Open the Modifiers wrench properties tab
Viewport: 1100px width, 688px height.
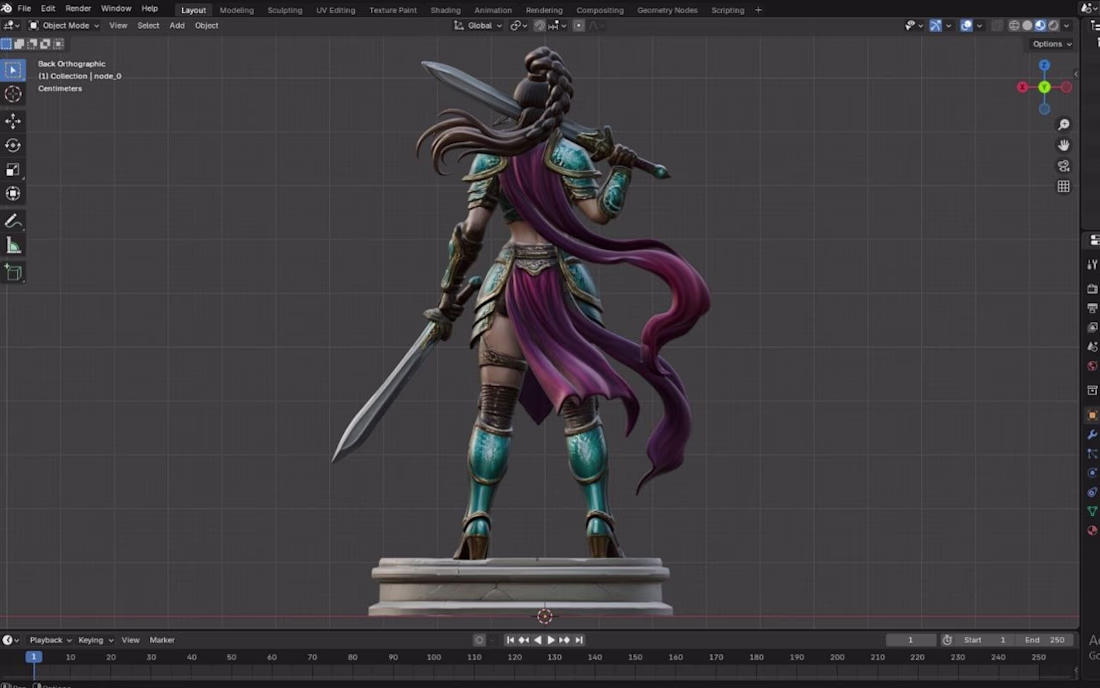point(1092,435)
